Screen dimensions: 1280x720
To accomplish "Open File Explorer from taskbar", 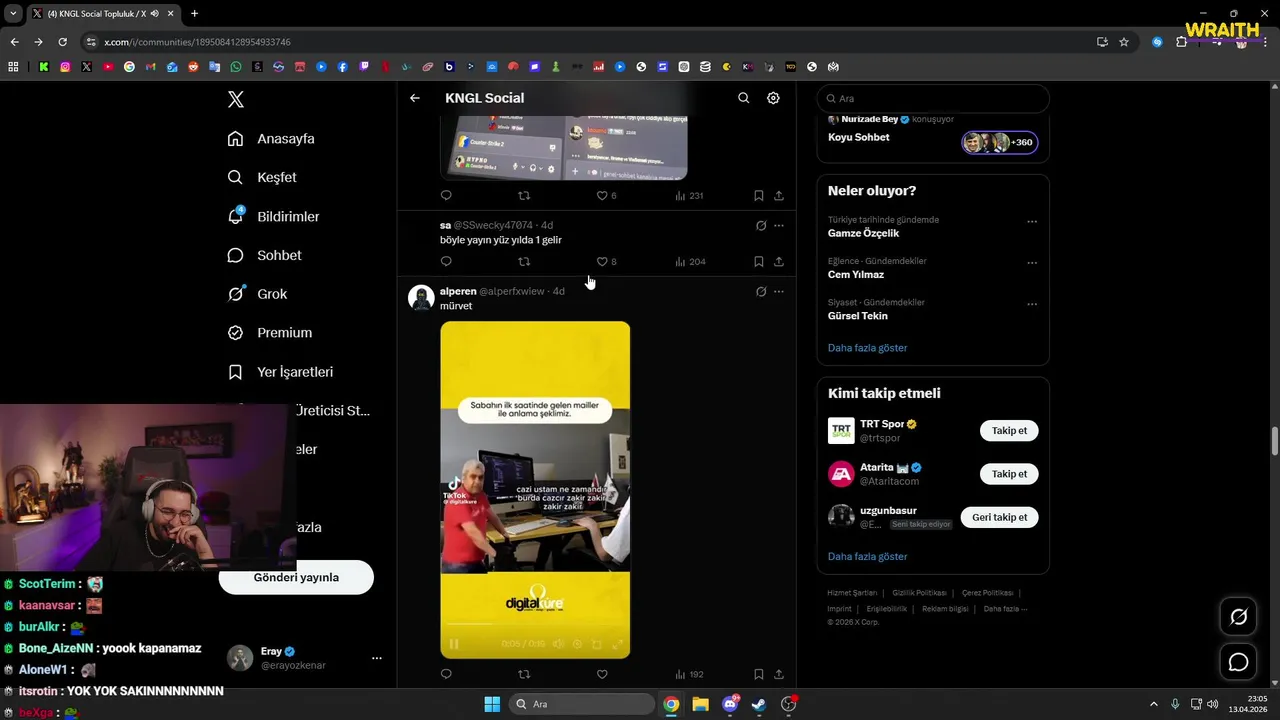I will 700,704.
